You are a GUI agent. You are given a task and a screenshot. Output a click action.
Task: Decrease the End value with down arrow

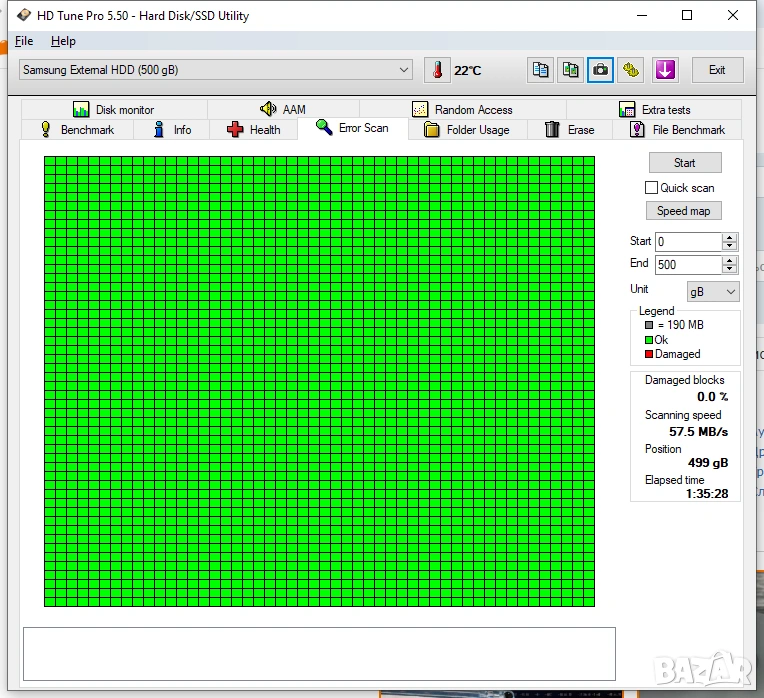pos(729,269)
